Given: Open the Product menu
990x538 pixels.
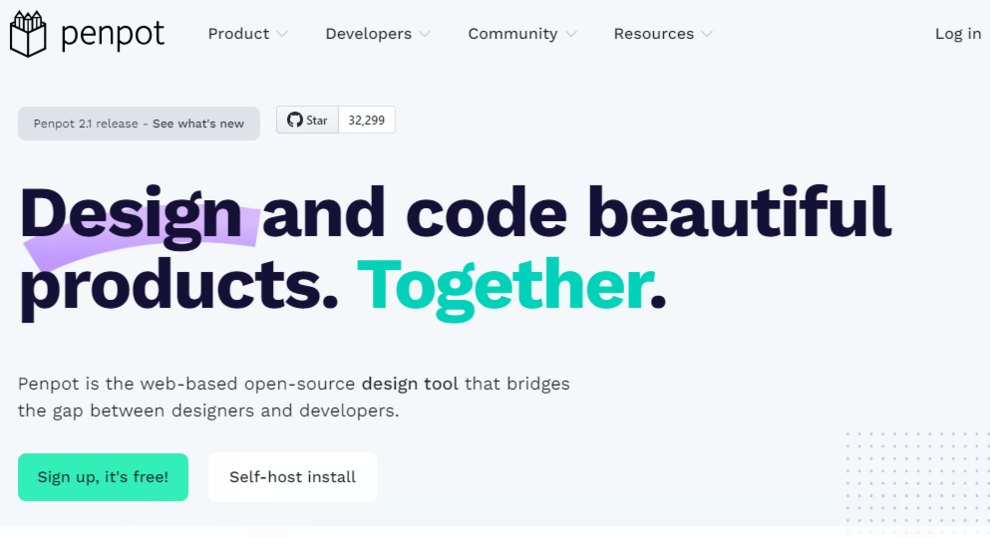Looking at the screenshot, I should tap(238, 34).
